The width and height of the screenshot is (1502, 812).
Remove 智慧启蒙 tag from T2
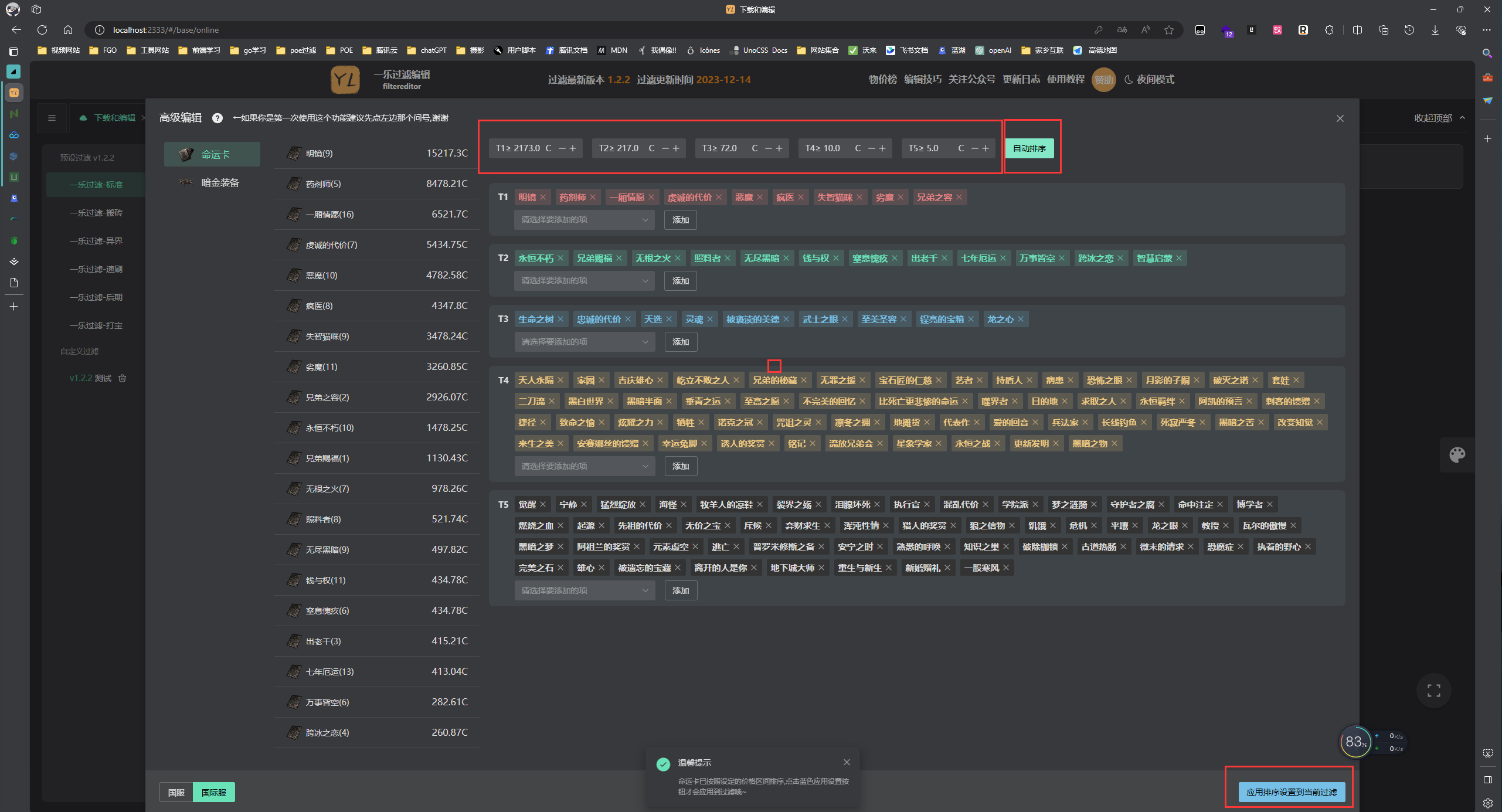[1179, 259]
